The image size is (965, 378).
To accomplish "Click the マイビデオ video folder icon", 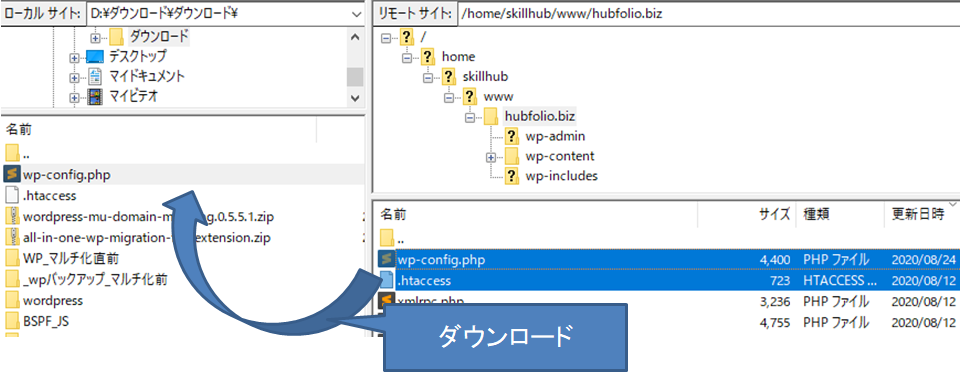I will pyautogui.click(x=95, y=97).
